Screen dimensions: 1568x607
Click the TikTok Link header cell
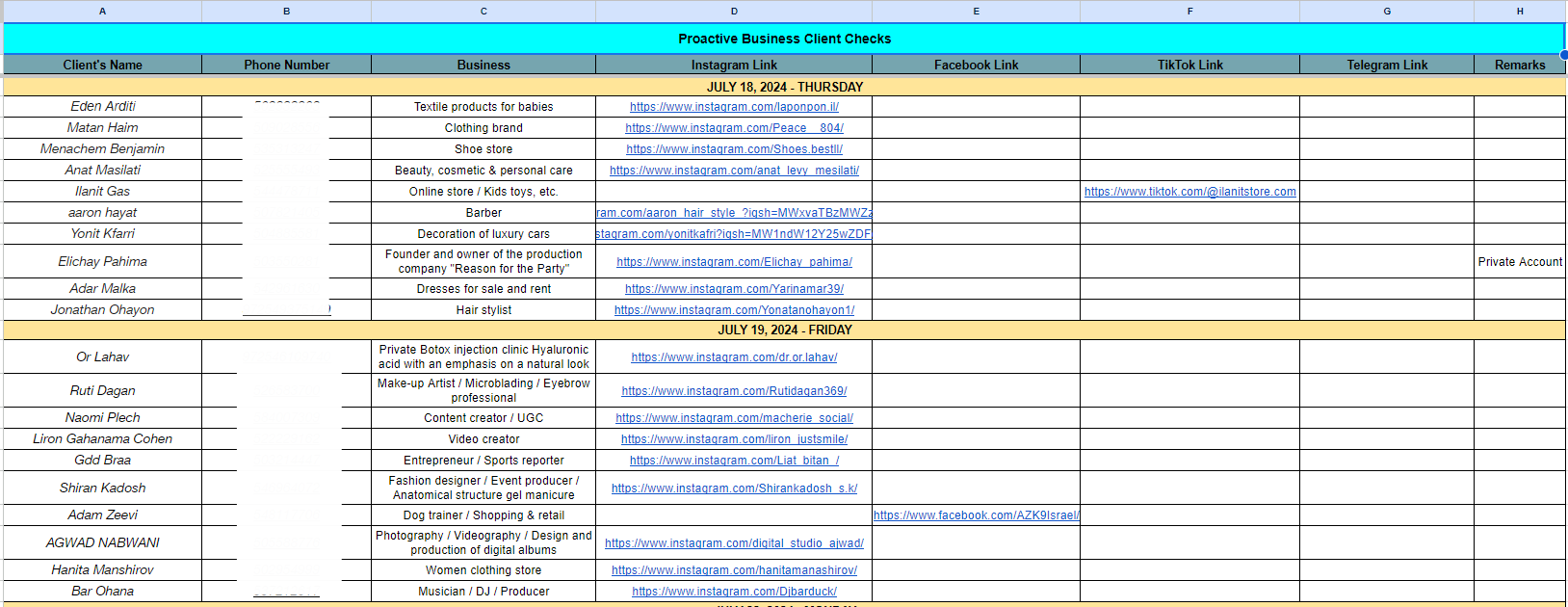tap(1190, 65)
